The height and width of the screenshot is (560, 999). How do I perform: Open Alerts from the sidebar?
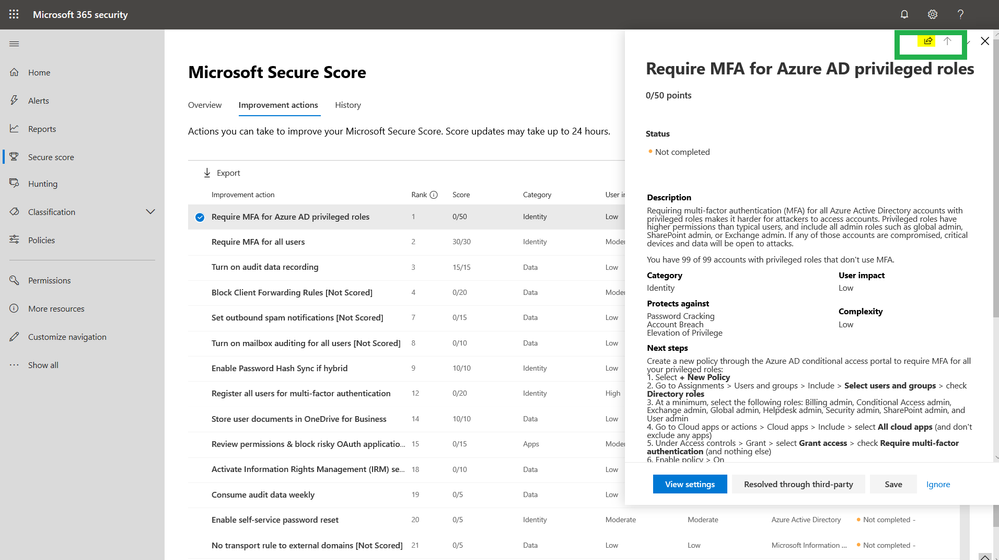(38, 101)
